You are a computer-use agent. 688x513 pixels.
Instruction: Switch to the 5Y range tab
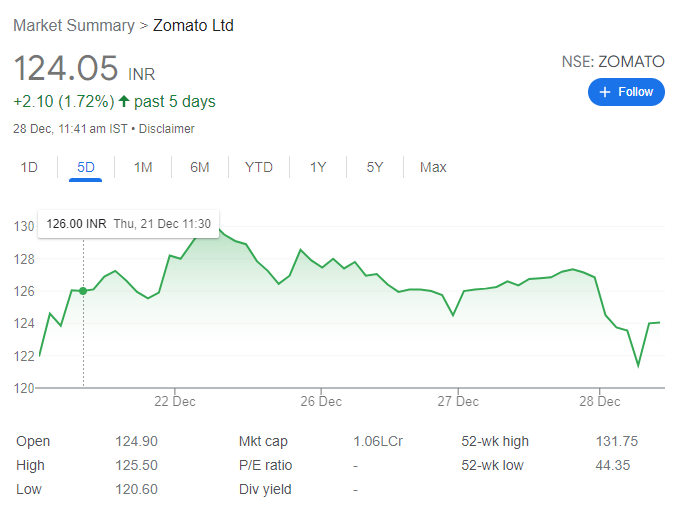tap(375, 167)
